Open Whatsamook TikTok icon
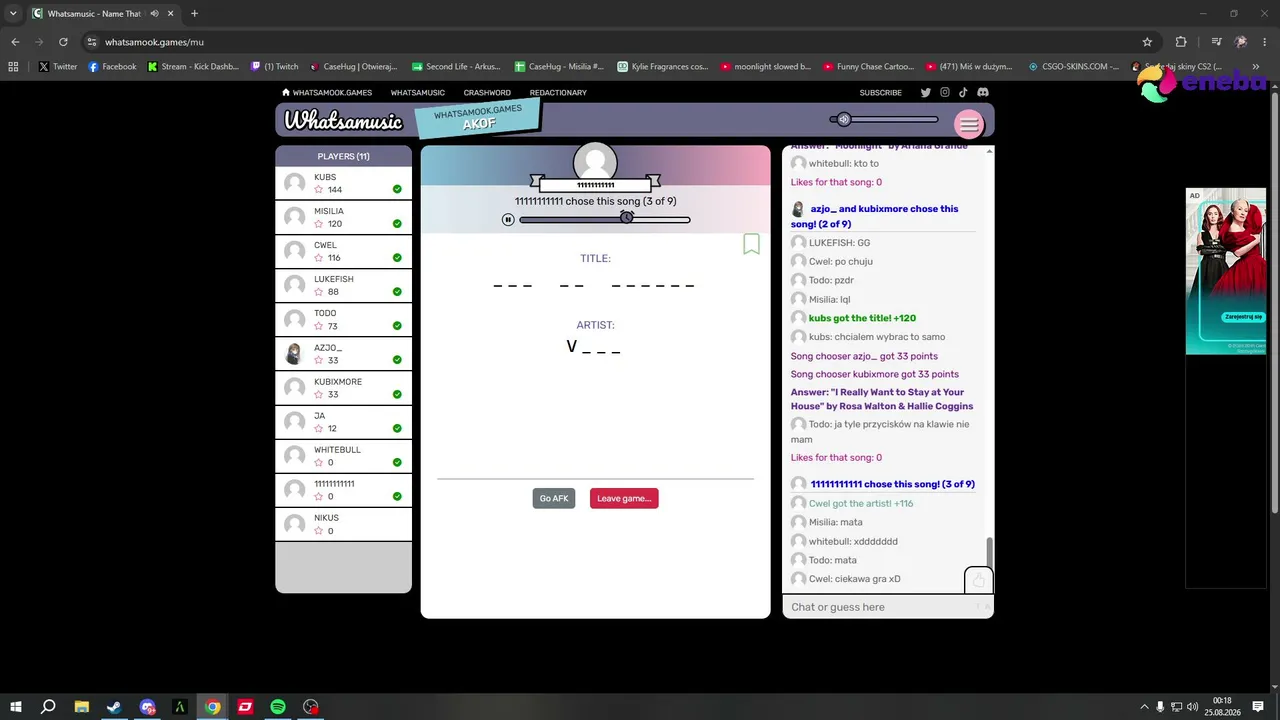This screenshot has height=720, width=1280. [x=964, y=92]
